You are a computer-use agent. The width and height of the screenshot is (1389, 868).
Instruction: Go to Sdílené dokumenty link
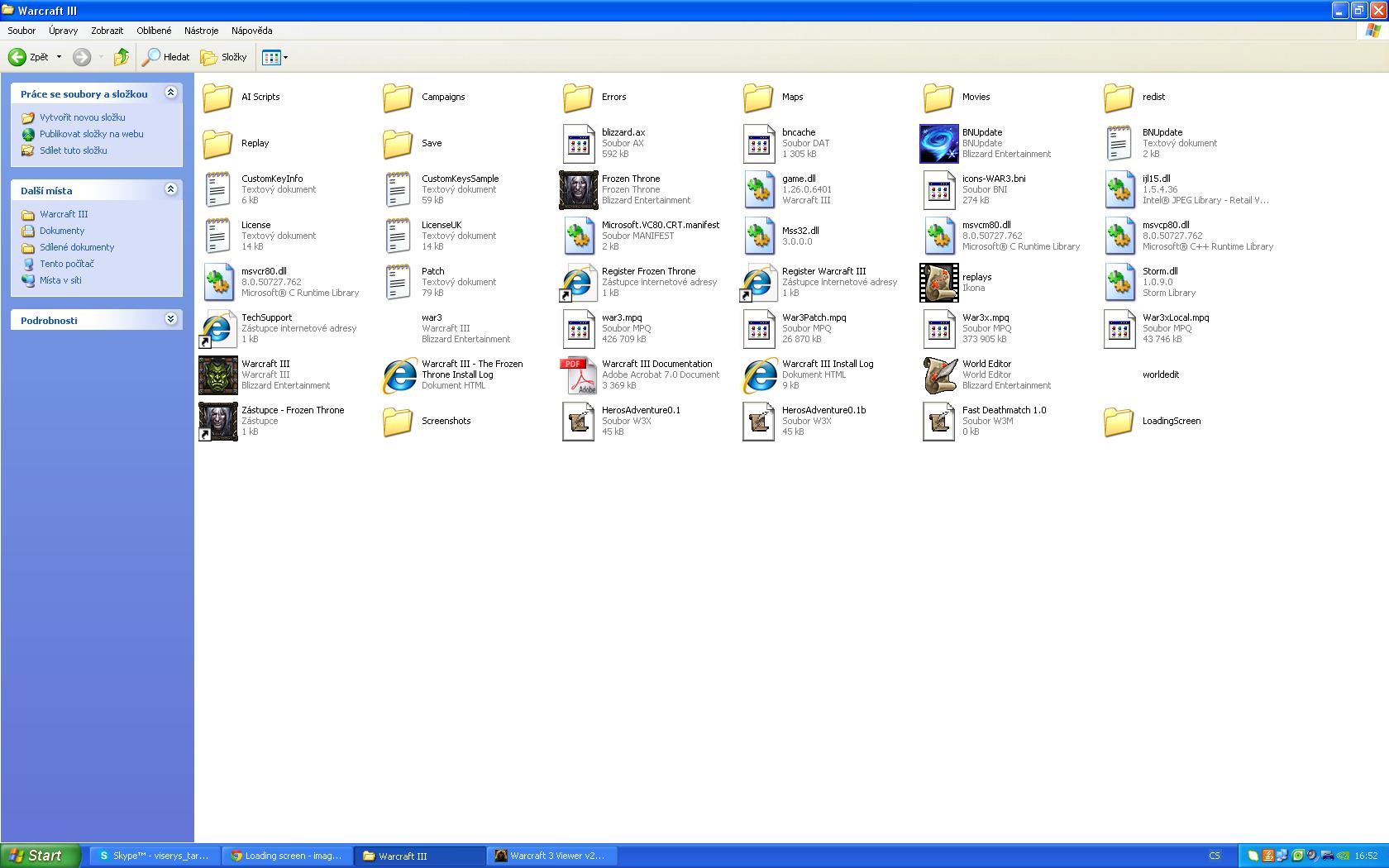pos(77,247)
